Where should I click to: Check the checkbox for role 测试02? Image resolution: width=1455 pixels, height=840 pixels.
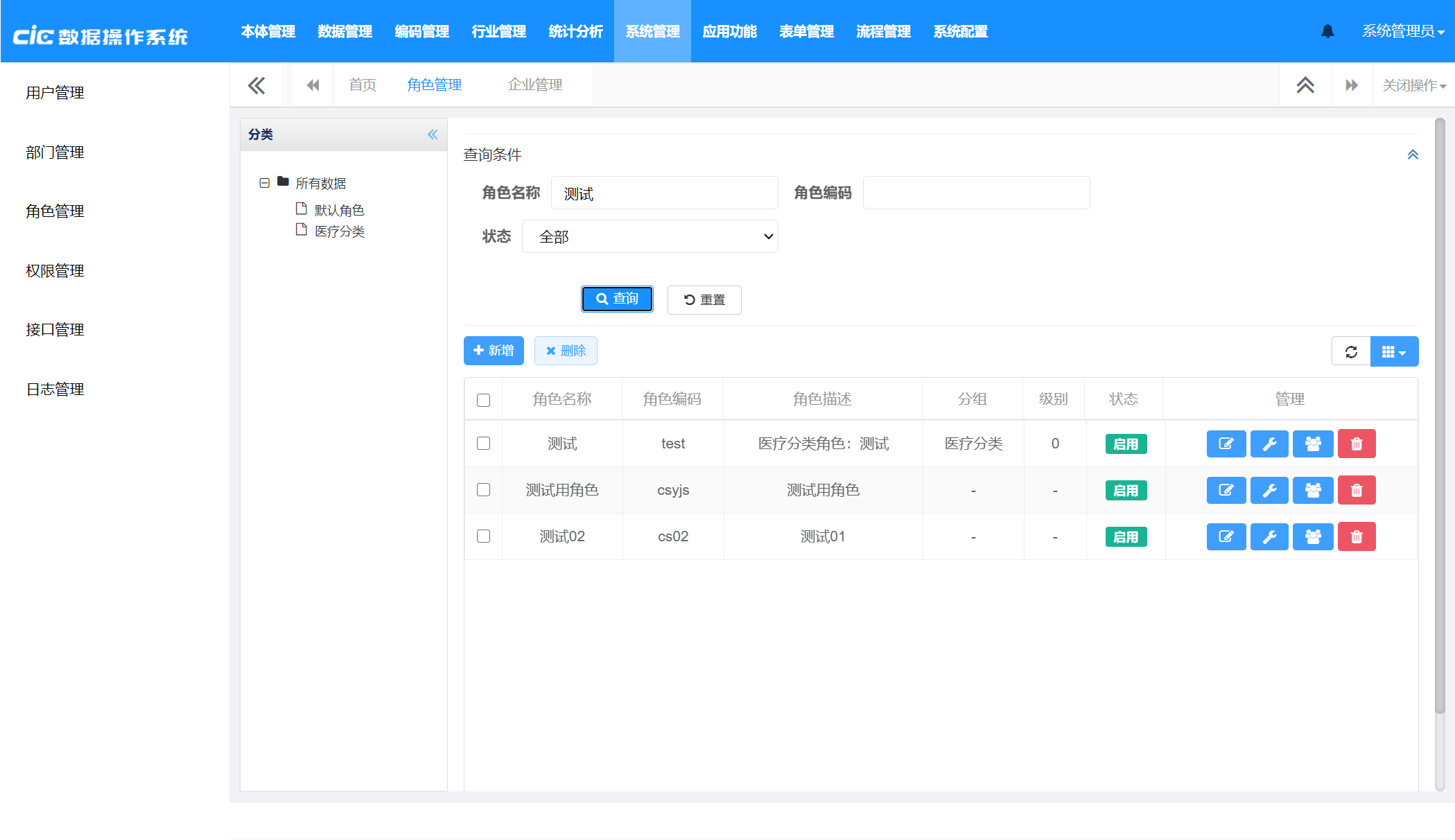click(x=484, y=536)
